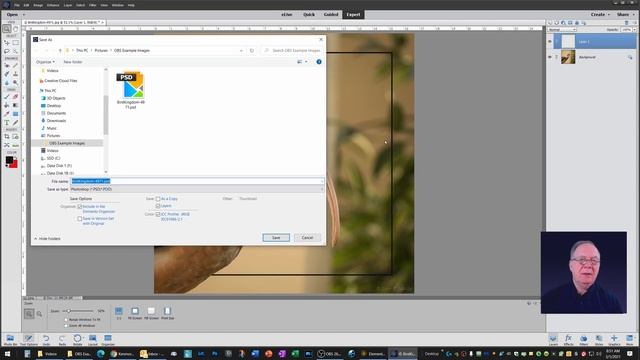This screenshot has width=640, height=360.
Task: Click the foreground black color swatch
Action: pyautogui.click(x=9, y=160)
